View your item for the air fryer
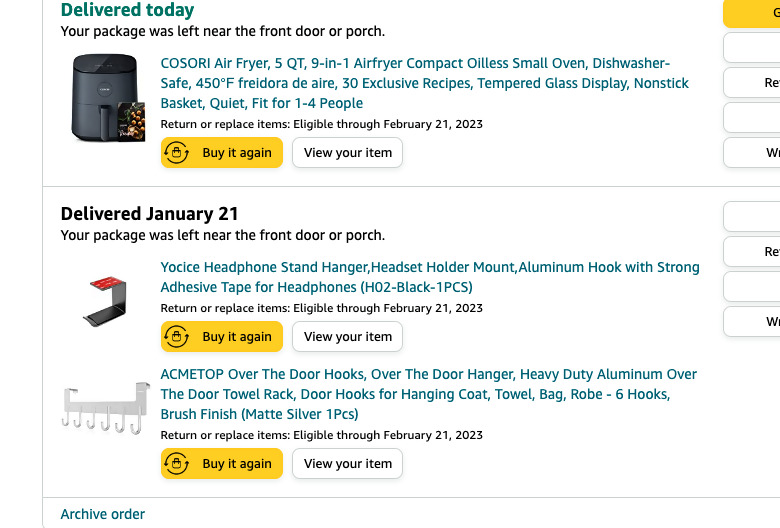 click(x=347, y=153)
